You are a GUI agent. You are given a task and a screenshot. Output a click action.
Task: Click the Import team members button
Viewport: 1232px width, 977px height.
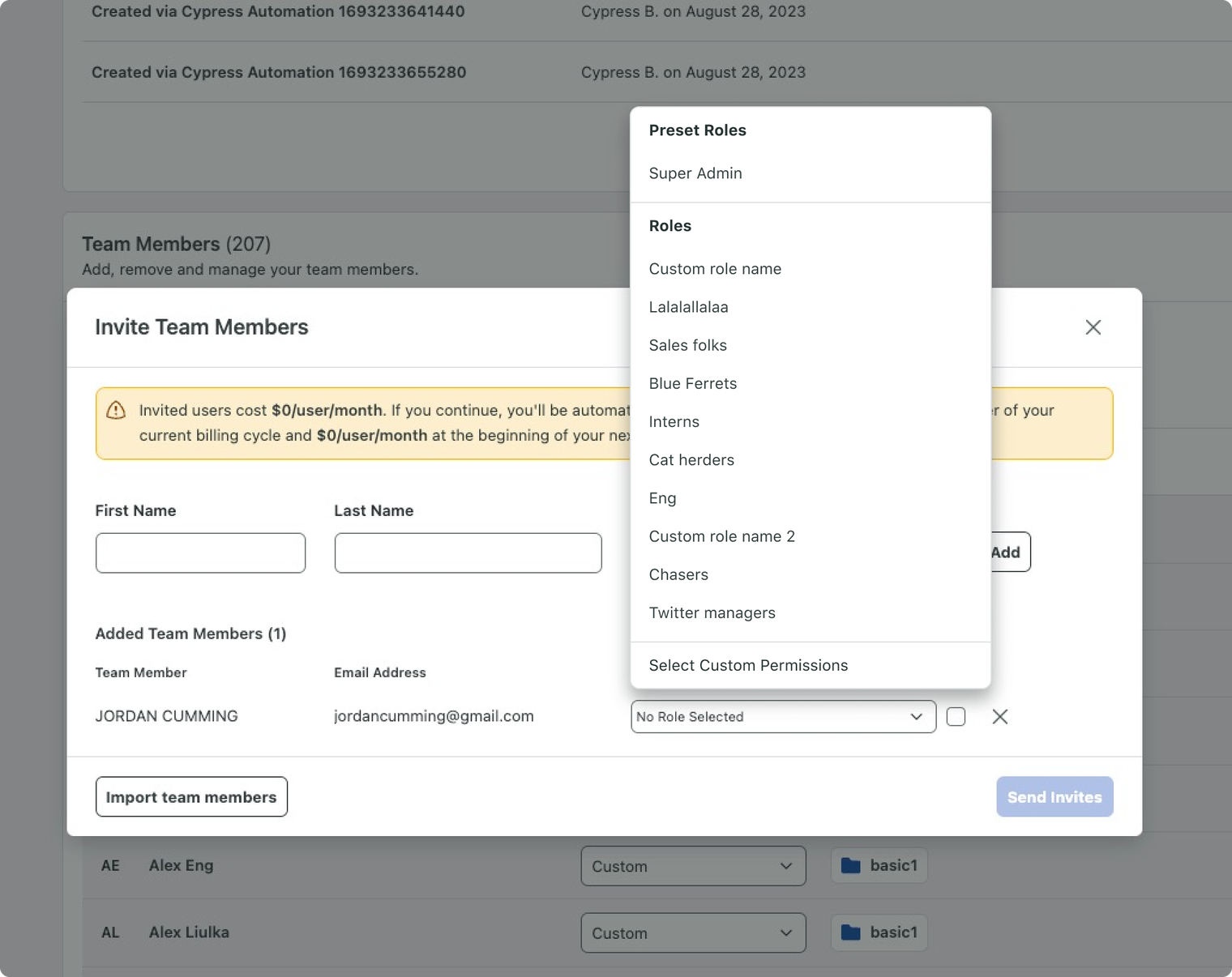[191, 797]
